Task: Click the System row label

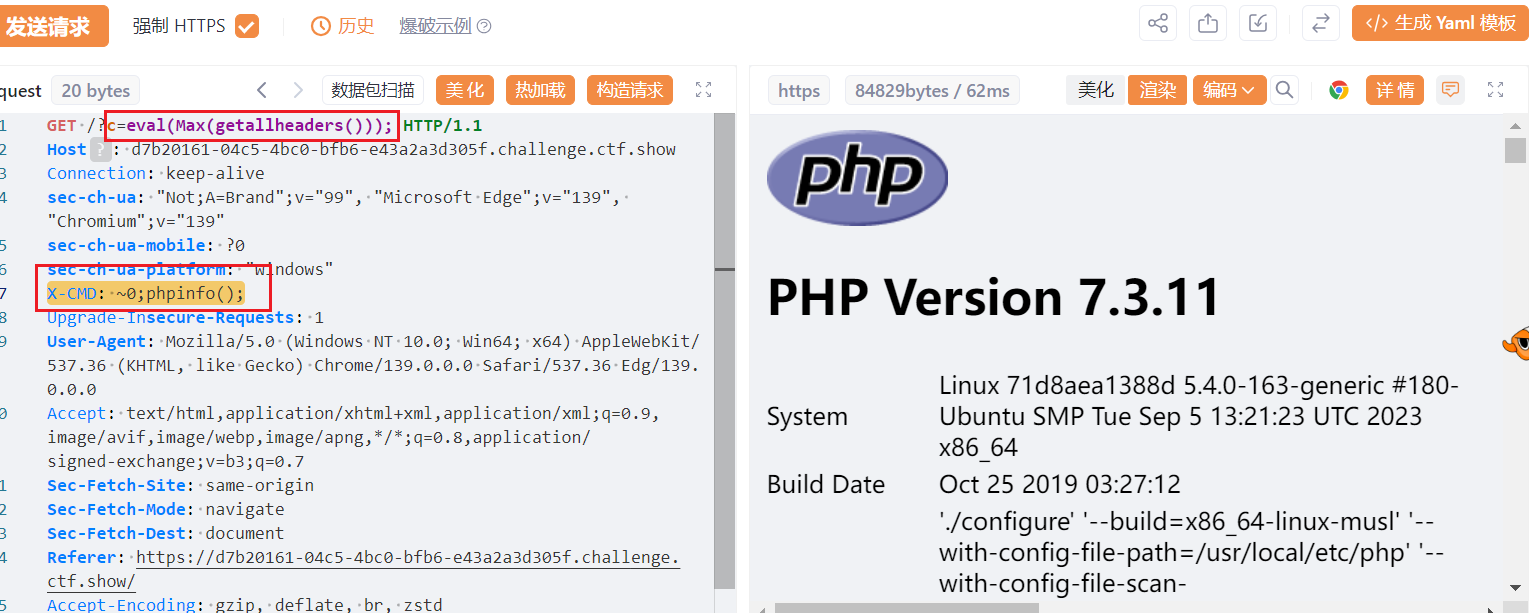Action: (x=807, y=416)
